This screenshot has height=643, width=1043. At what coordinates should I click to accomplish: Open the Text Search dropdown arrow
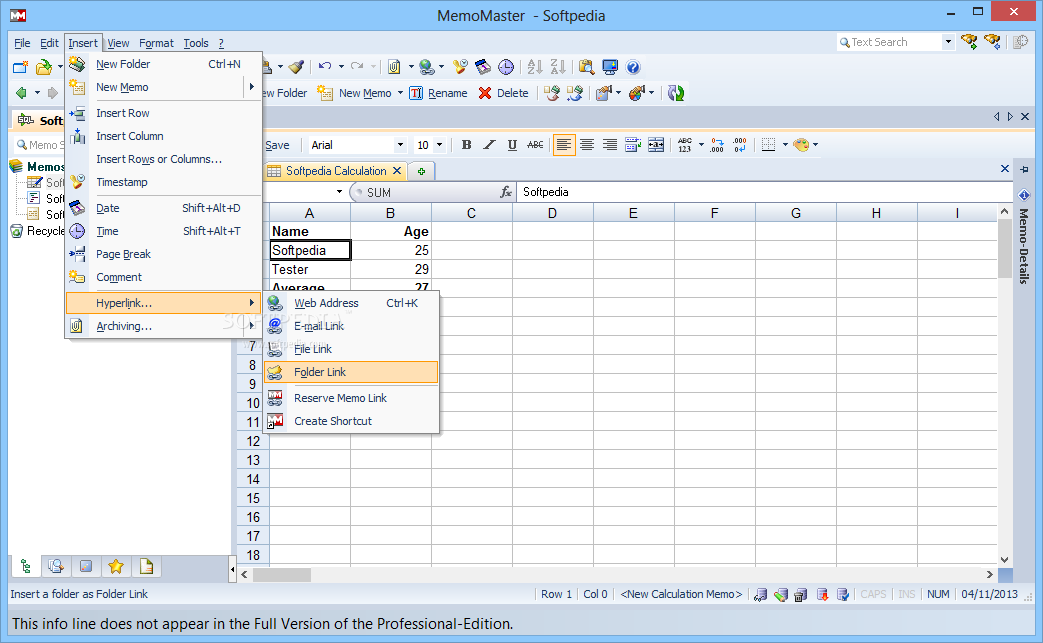coord(949,42)
